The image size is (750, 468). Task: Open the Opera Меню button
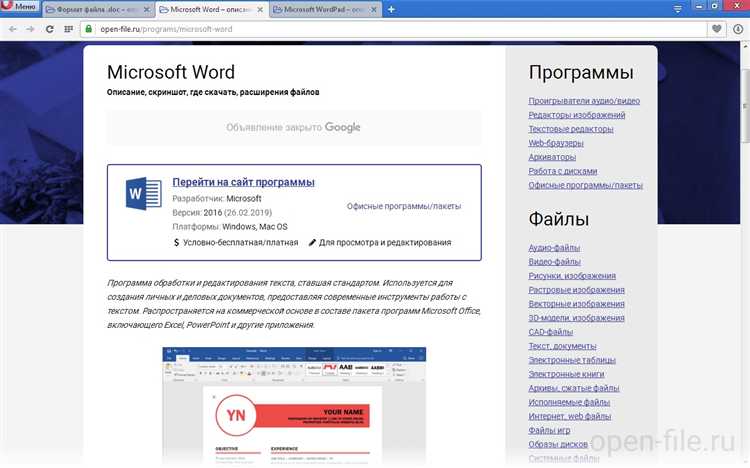point(20,8)
